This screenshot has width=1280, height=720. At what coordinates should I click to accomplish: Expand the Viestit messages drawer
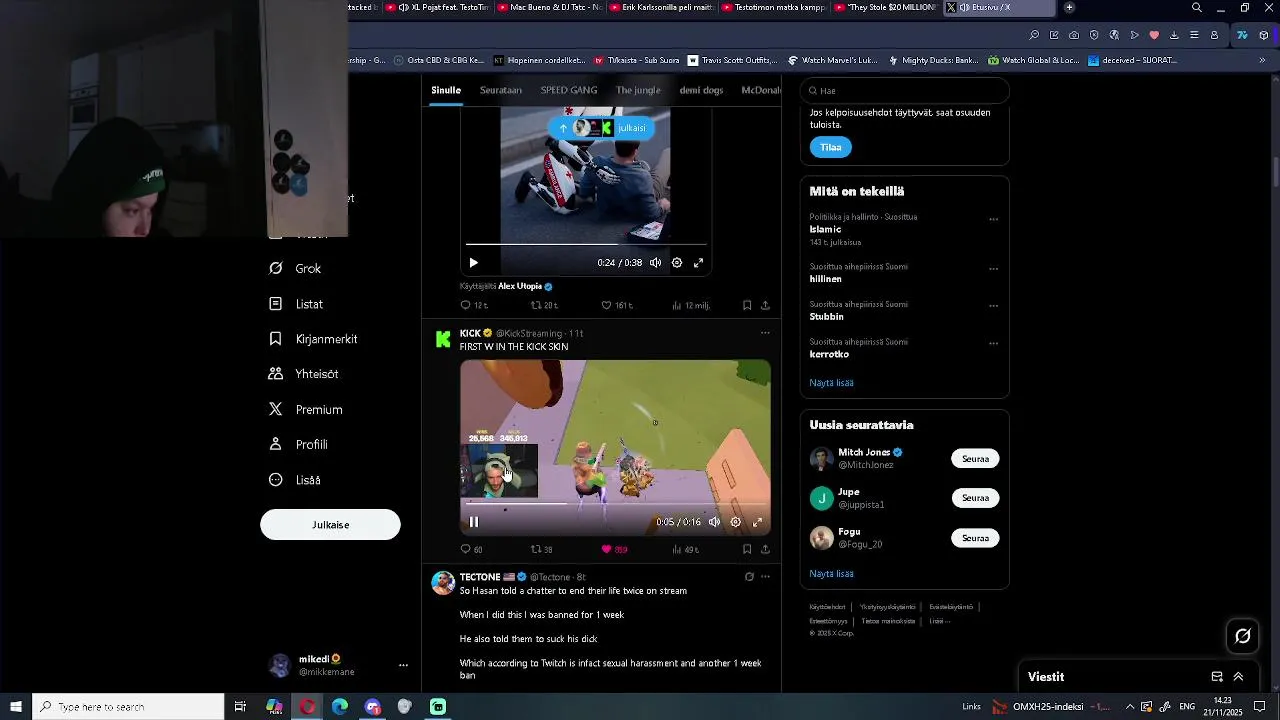coord(1238,677)
